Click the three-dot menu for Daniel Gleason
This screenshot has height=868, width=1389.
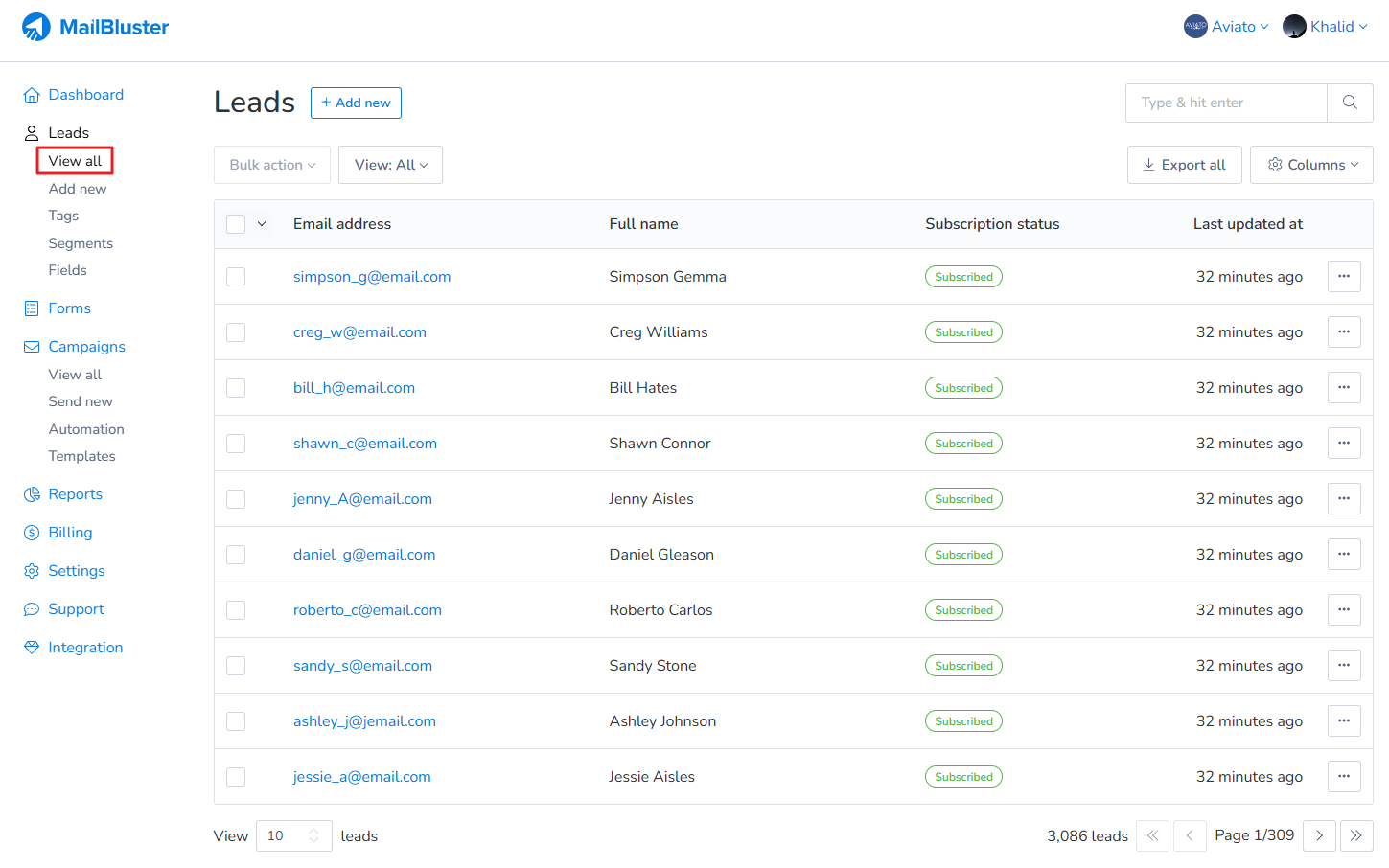pos(1344,555)
